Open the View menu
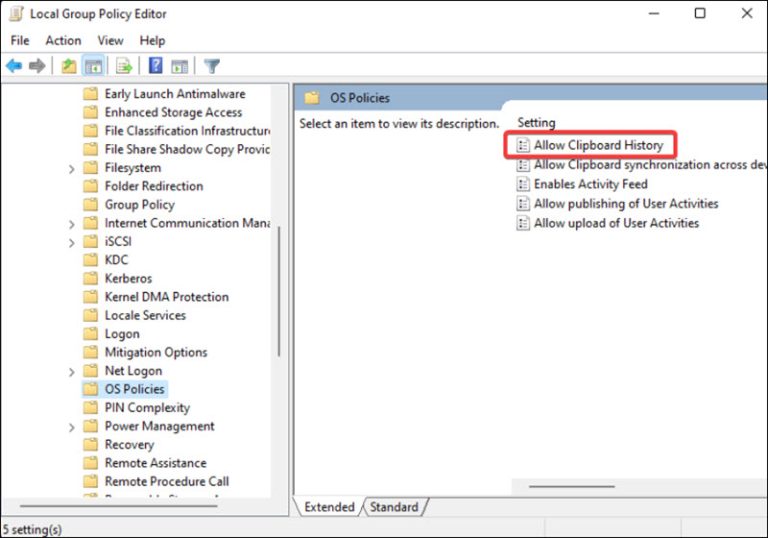768x538 pixels. click(110, 41)
